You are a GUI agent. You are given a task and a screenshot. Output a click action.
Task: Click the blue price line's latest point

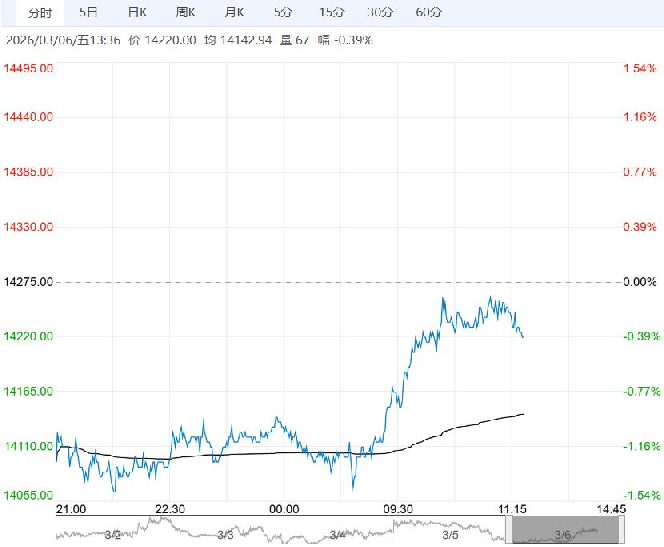[523, 336]
